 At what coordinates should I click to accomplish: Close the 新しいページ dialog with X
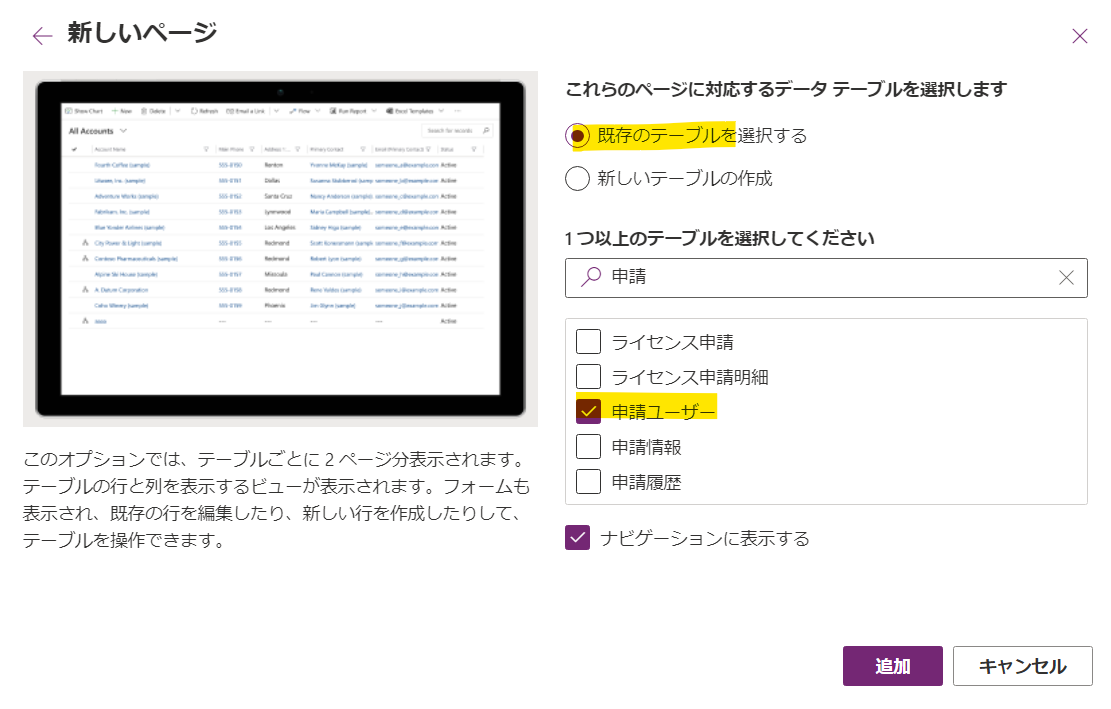tap(1079, 35)
